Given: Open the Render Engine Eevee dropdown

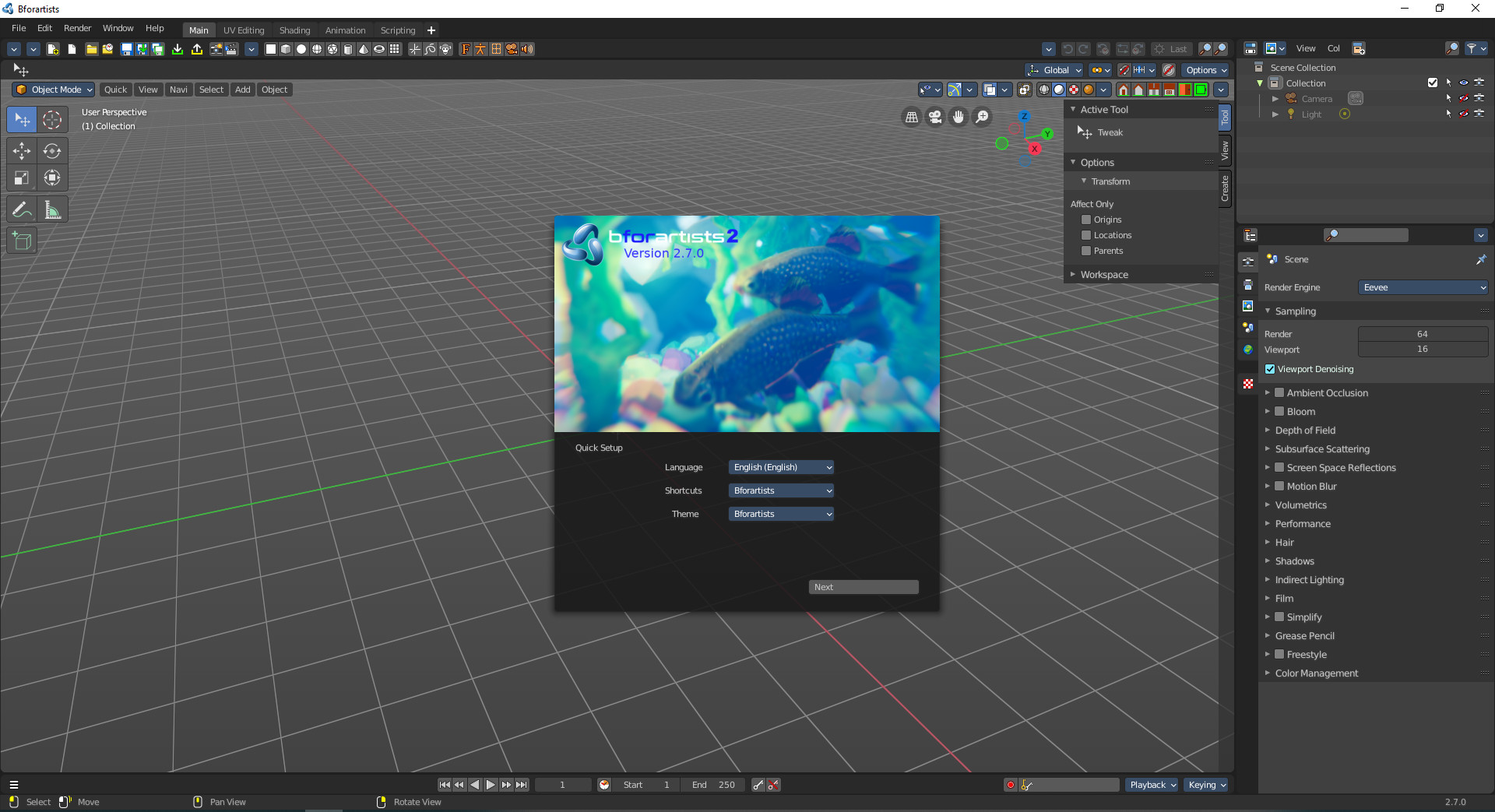Looking at the screenshot, I should tap(1423, 287).
